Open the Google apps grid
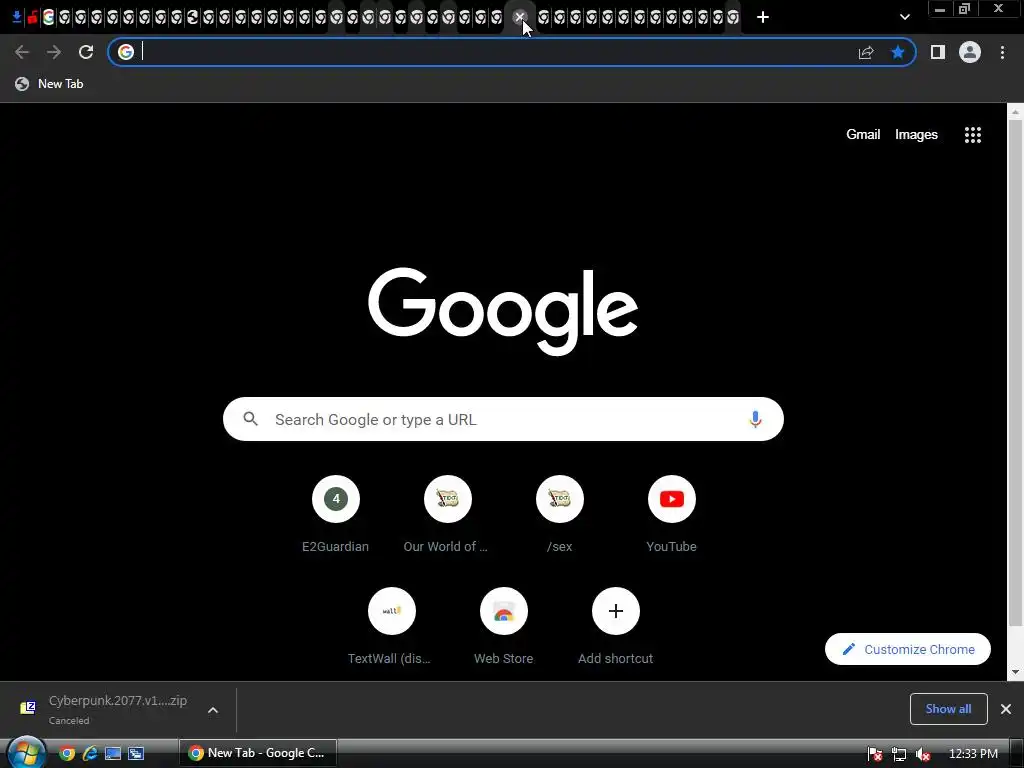 point(972,135)
